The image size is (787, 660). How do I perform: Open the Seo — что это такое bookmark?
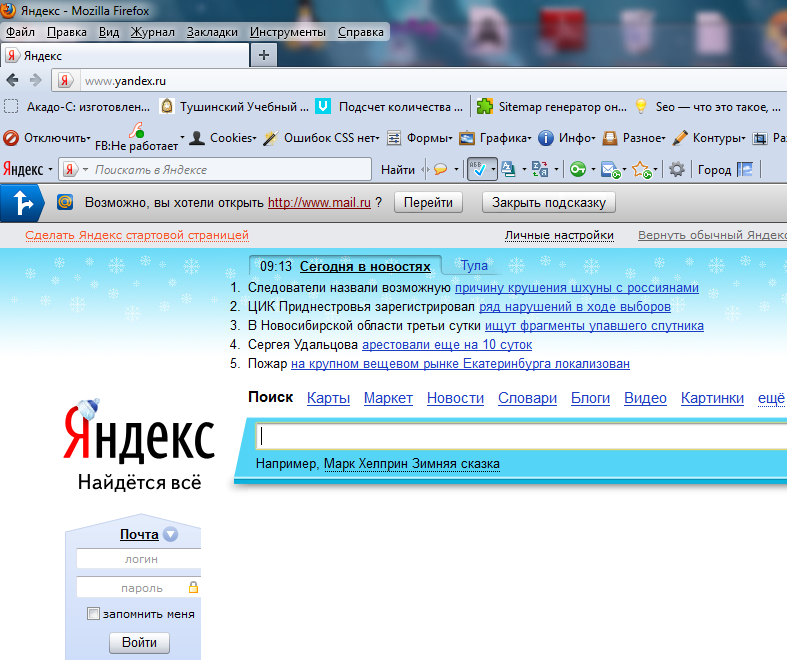point(708,106)
